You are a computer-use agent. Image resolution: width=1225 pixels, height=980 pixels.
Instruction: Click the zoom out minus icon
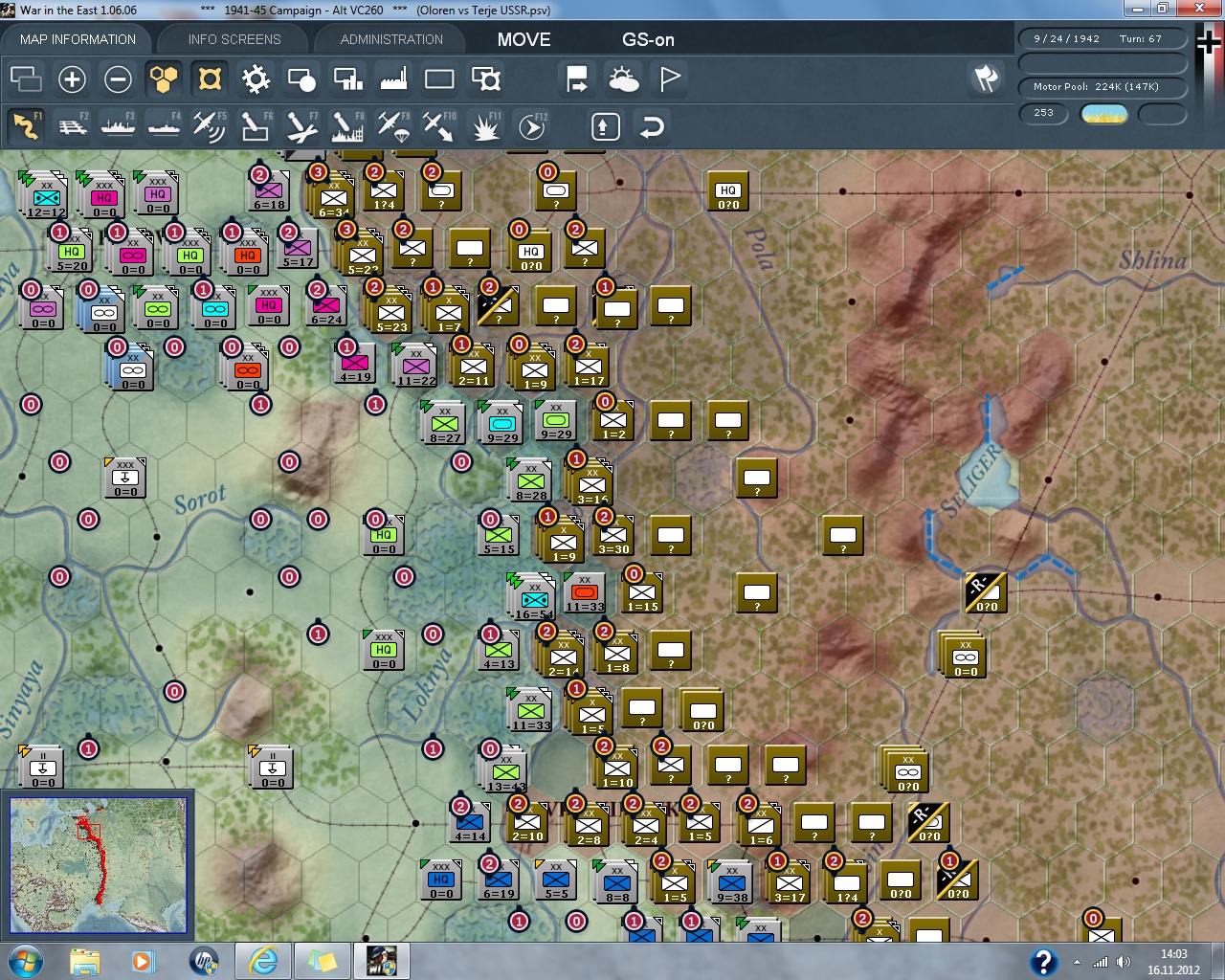click(x=118, y=79)
